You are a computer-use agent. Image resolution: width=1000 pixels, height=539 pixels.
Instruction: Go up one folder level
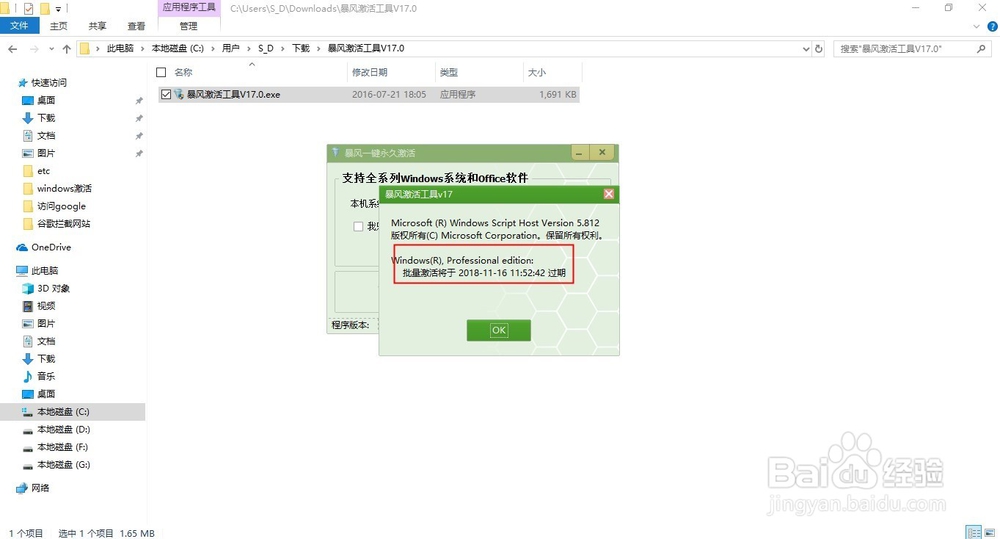point(66,48)
